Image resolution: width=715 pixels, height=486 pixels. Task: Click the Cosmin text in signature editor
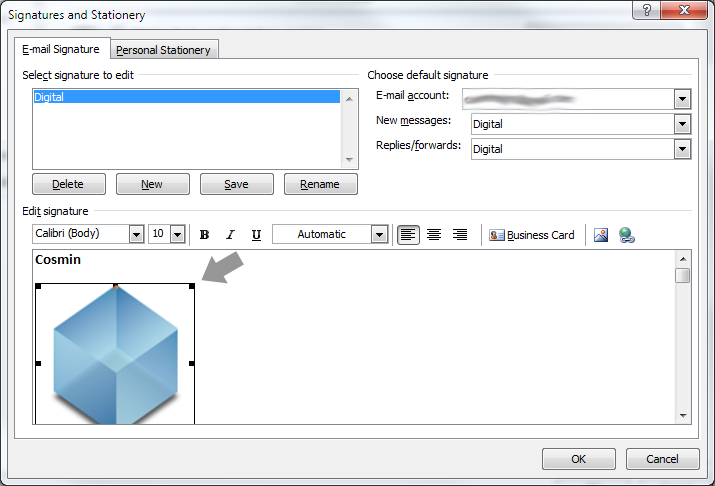tap(58, 259)
